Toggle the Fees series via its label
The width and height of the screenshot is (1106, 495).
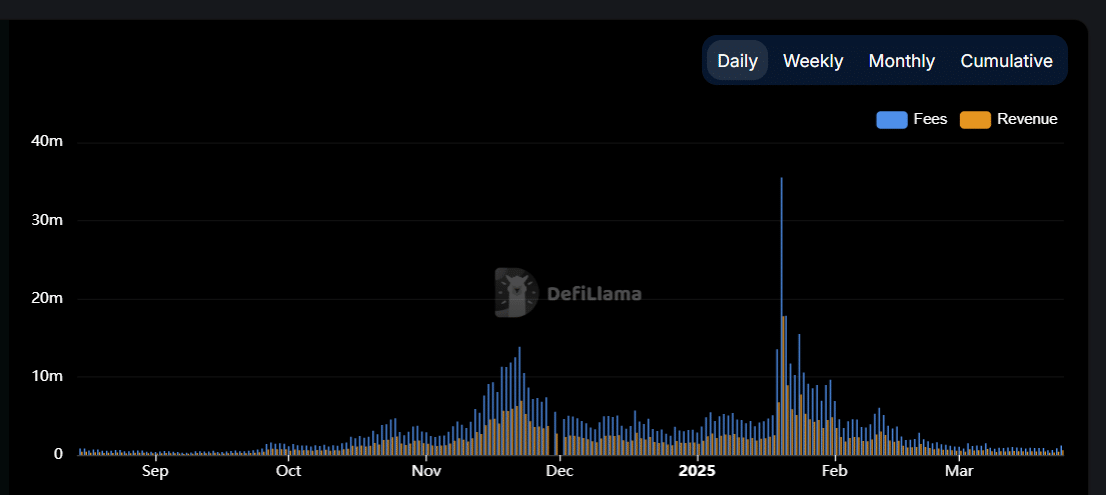pyautogui.click(x=930, y=120)
